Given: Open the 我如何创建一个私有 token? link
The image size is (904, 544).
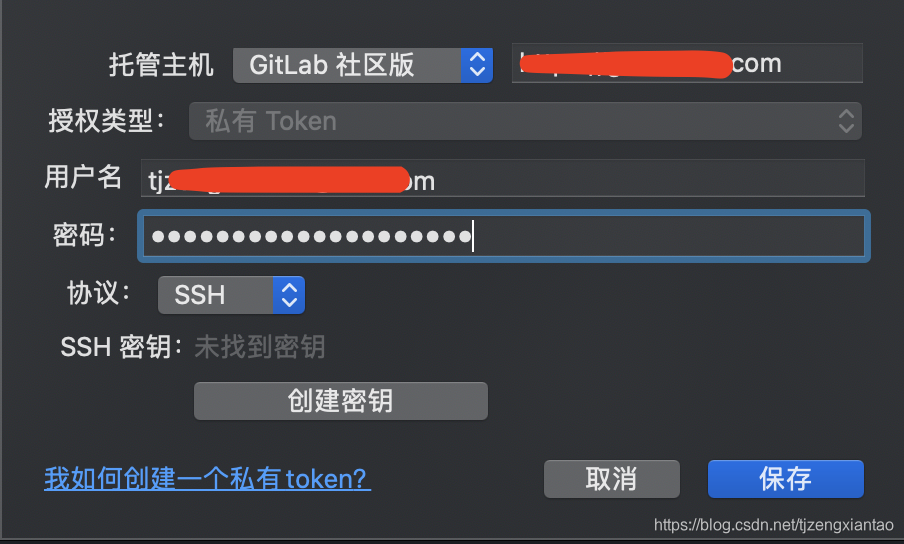Looking at the screenshot, I should coord(208,479).
